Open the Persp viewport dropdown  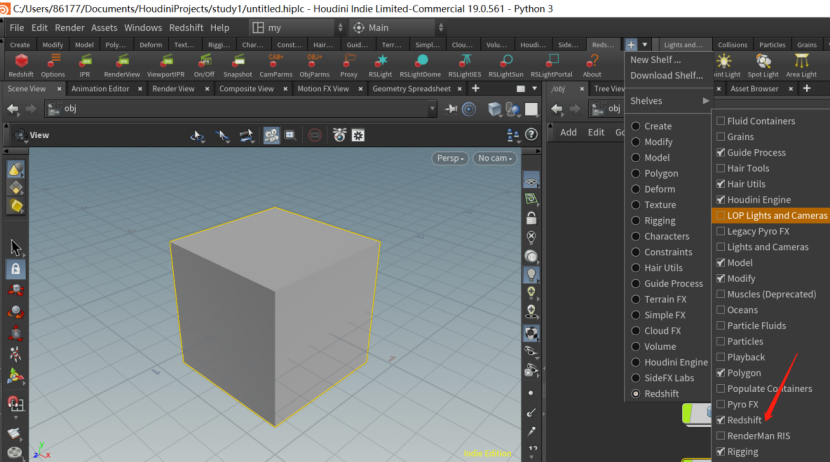450,158
